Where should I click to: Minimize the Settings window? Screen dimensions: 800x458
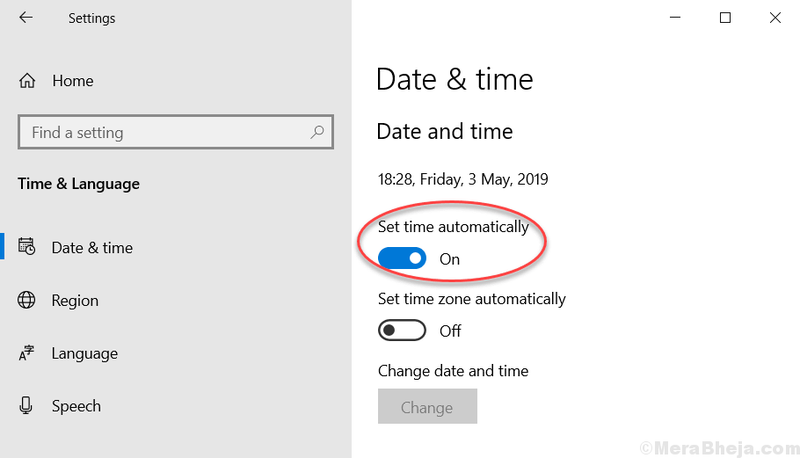[x=675, y=18]
